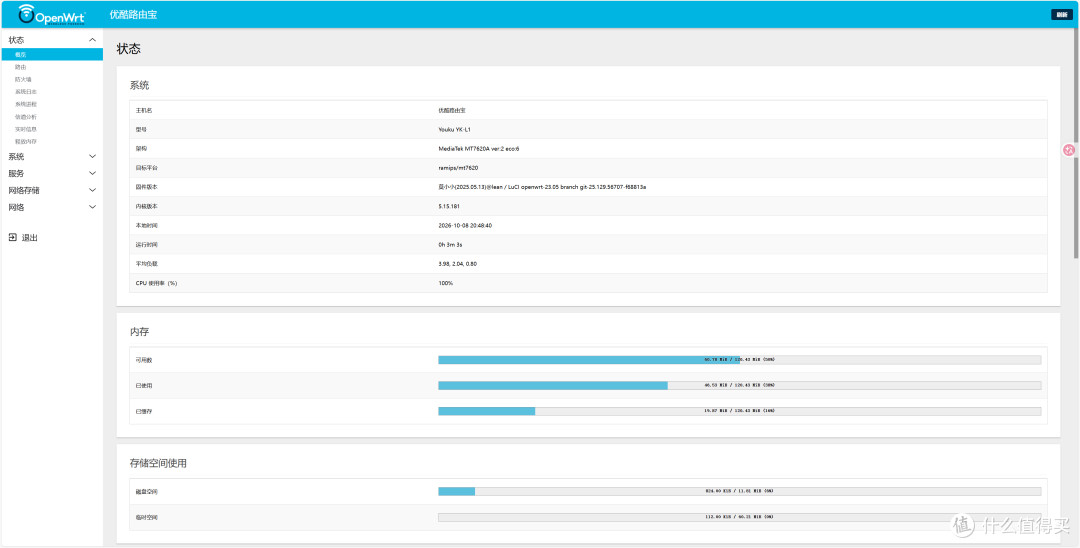Click the 状态 page heading

128,49
